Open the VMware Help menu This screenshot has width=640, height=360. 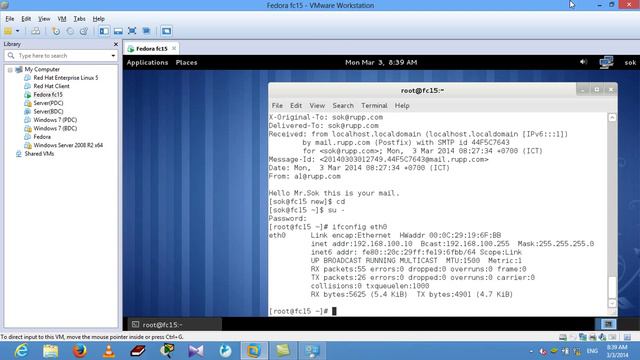[x=98, y=19]
